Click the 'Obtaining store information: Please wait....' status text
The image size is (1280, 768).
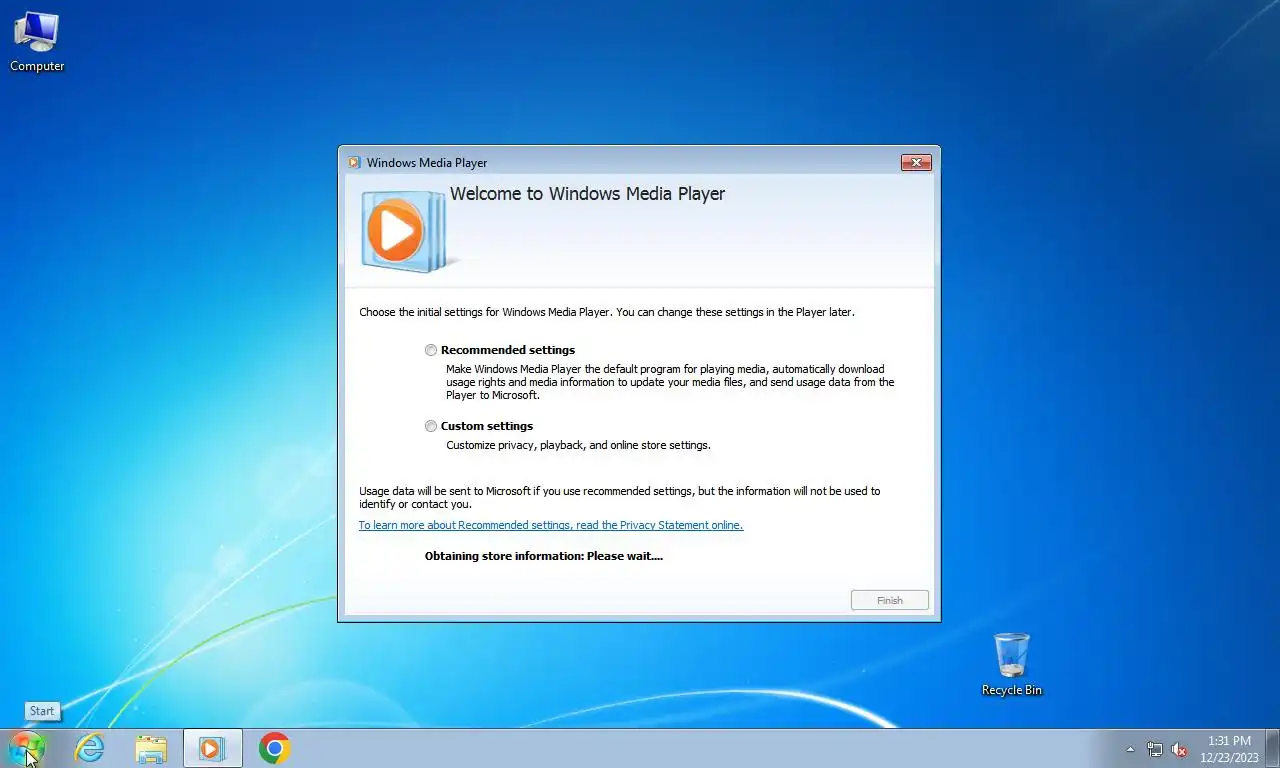pyautogui.click(x=544, y=556)
